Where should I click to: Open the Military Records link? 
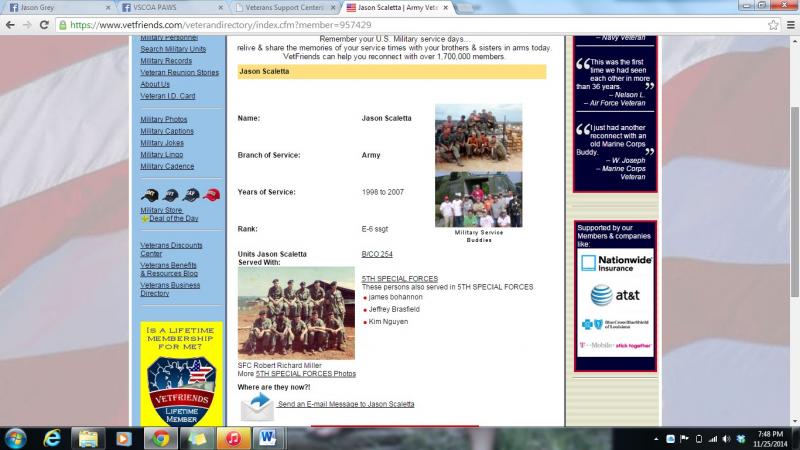(166, 61)
